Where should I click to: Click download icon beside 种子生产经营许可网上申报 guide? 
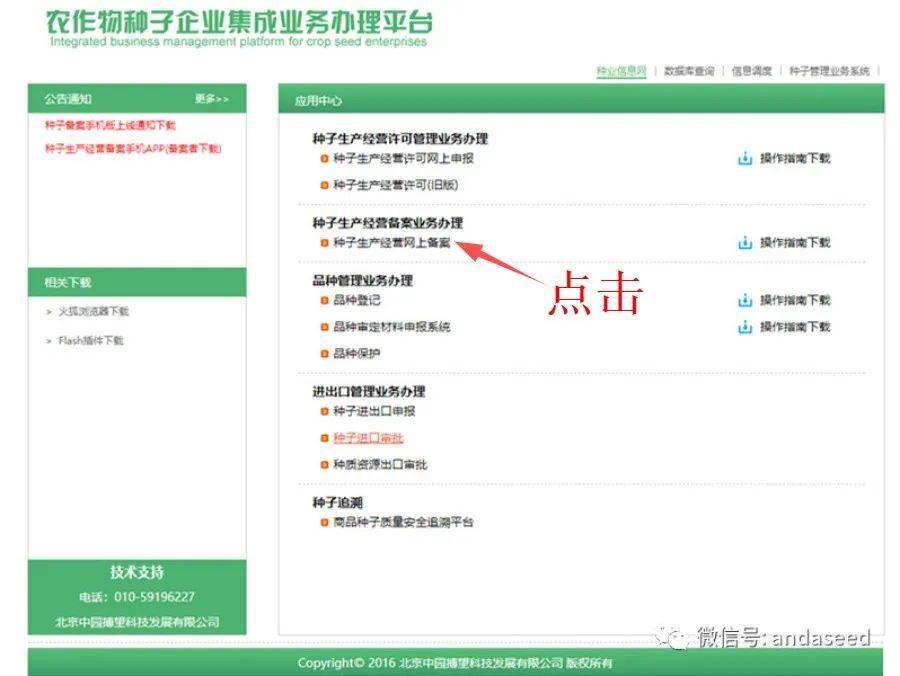[744, 158]
